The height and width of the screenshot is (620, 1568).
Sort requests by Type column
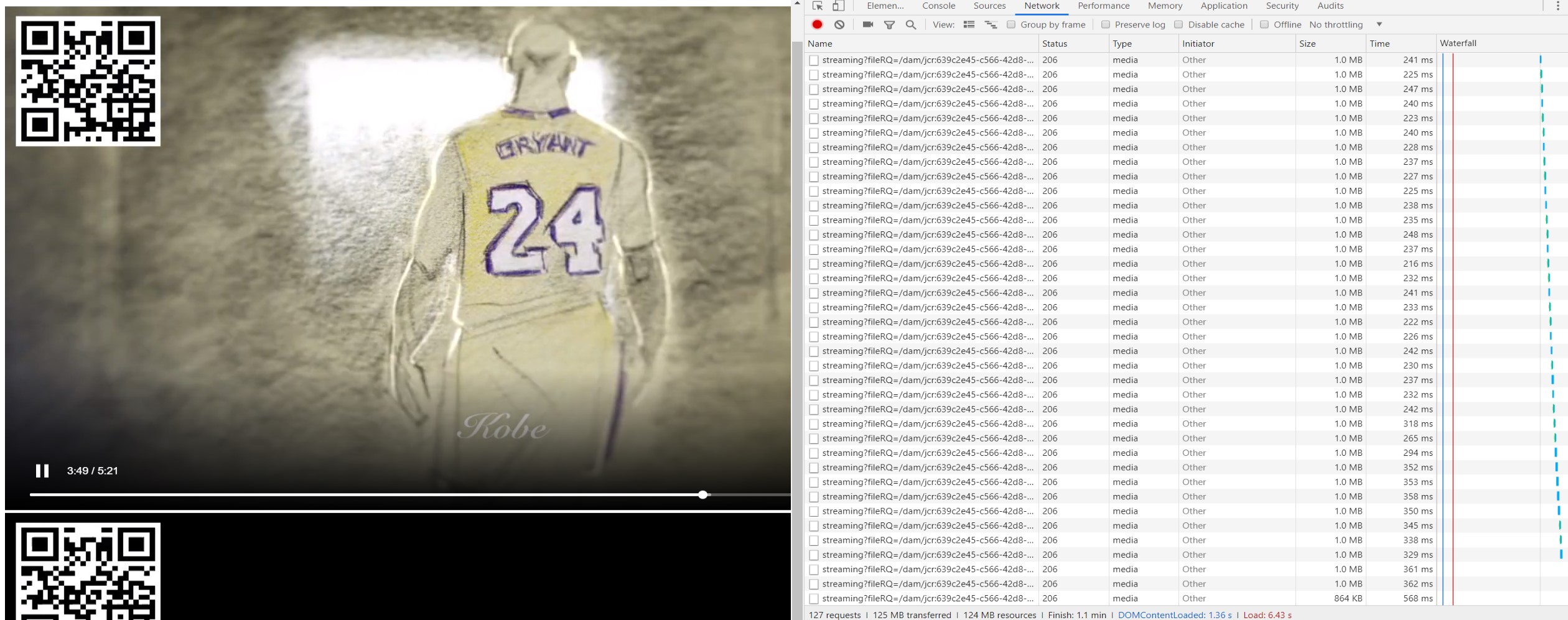1144,44
